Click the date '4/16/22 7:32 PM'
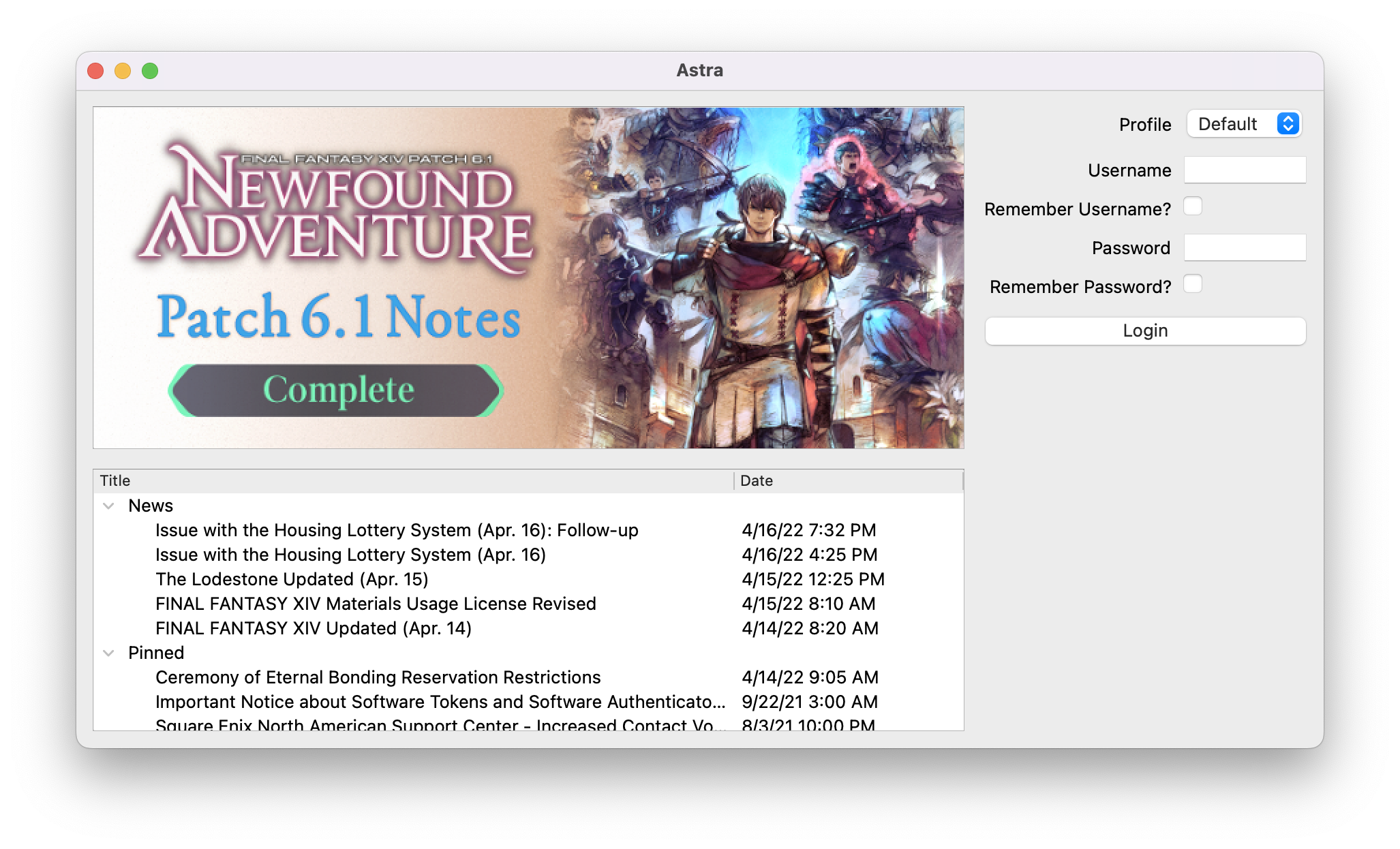 [809, 530]
